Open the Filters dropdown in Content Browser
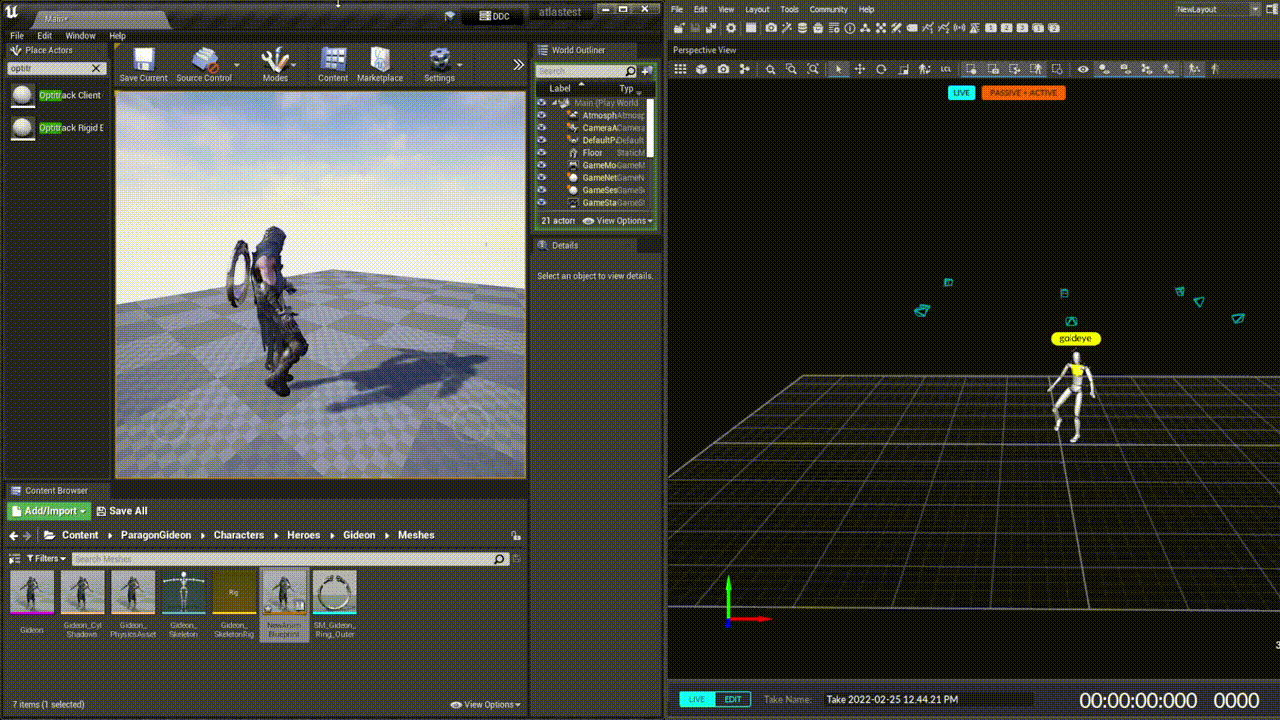The width and height of the screenshot is (1280, 720). point(46,558)
